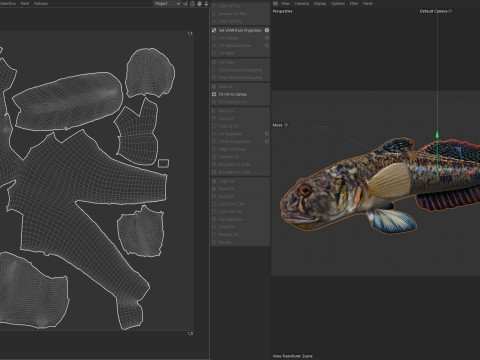Open UV Straighten gear options
Screen dimensions: 480x360
267,134
